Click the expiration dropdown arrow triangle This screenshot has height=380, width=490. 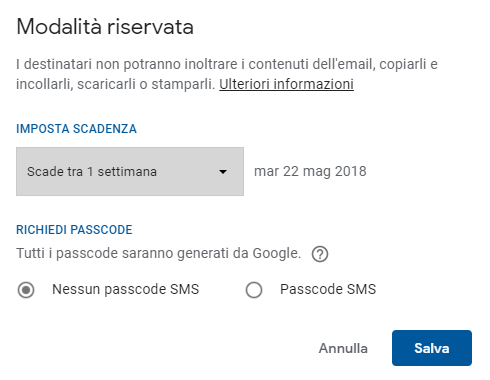(223, 172)
